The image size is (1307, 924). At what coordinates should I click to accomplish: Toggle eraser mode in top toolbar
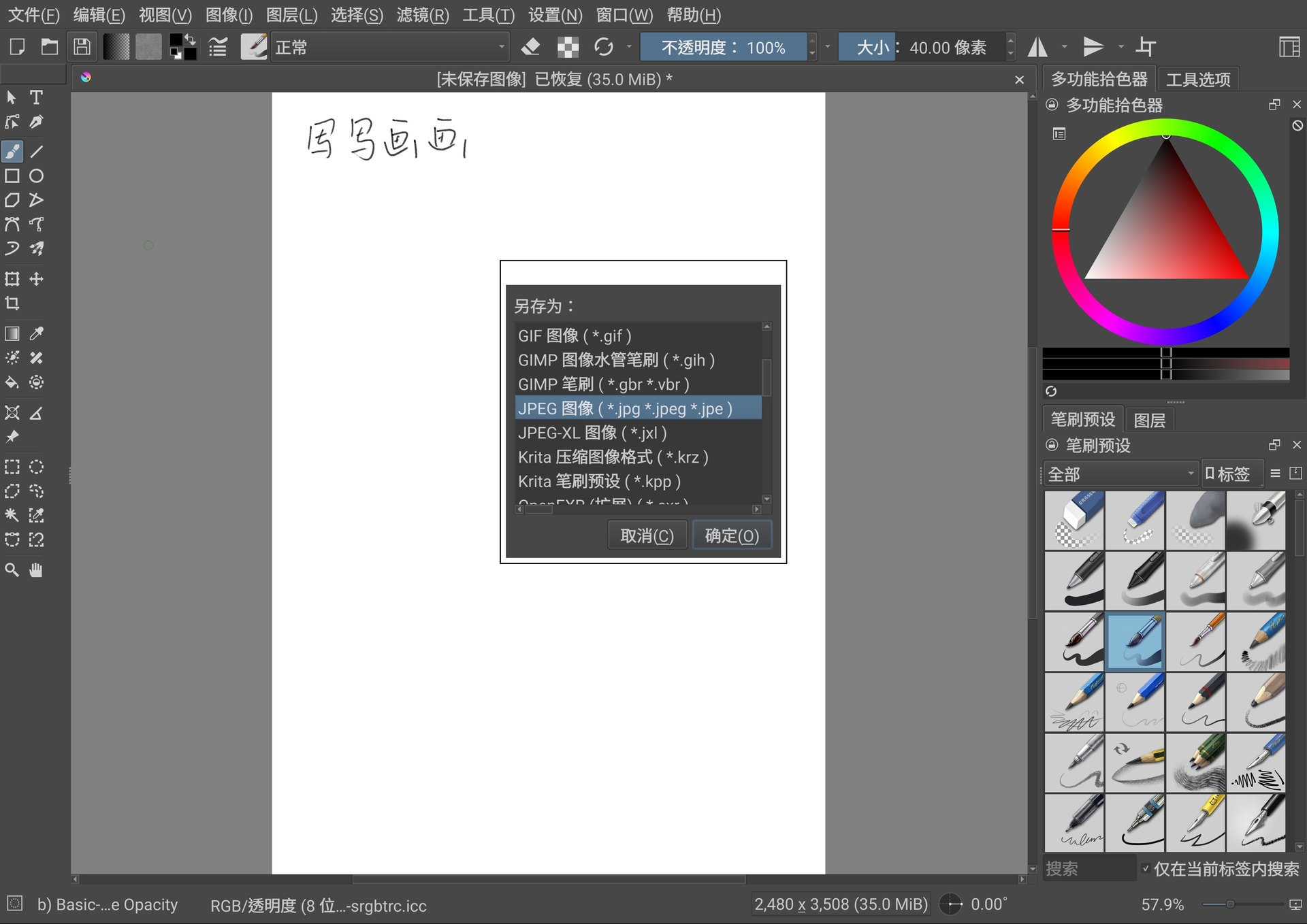point(530,47)
